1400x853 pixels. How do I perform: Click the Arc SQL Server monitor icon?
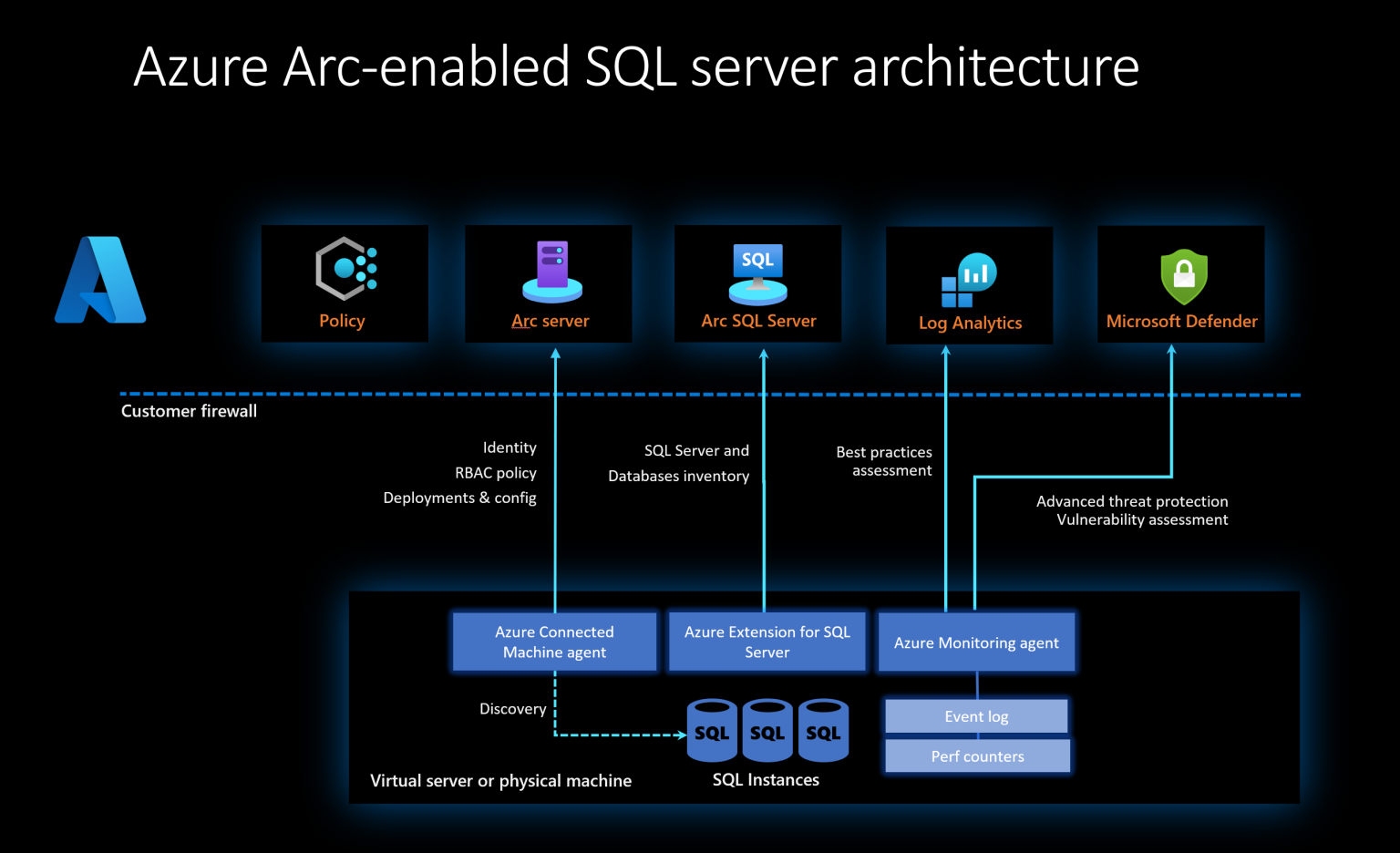757,271
